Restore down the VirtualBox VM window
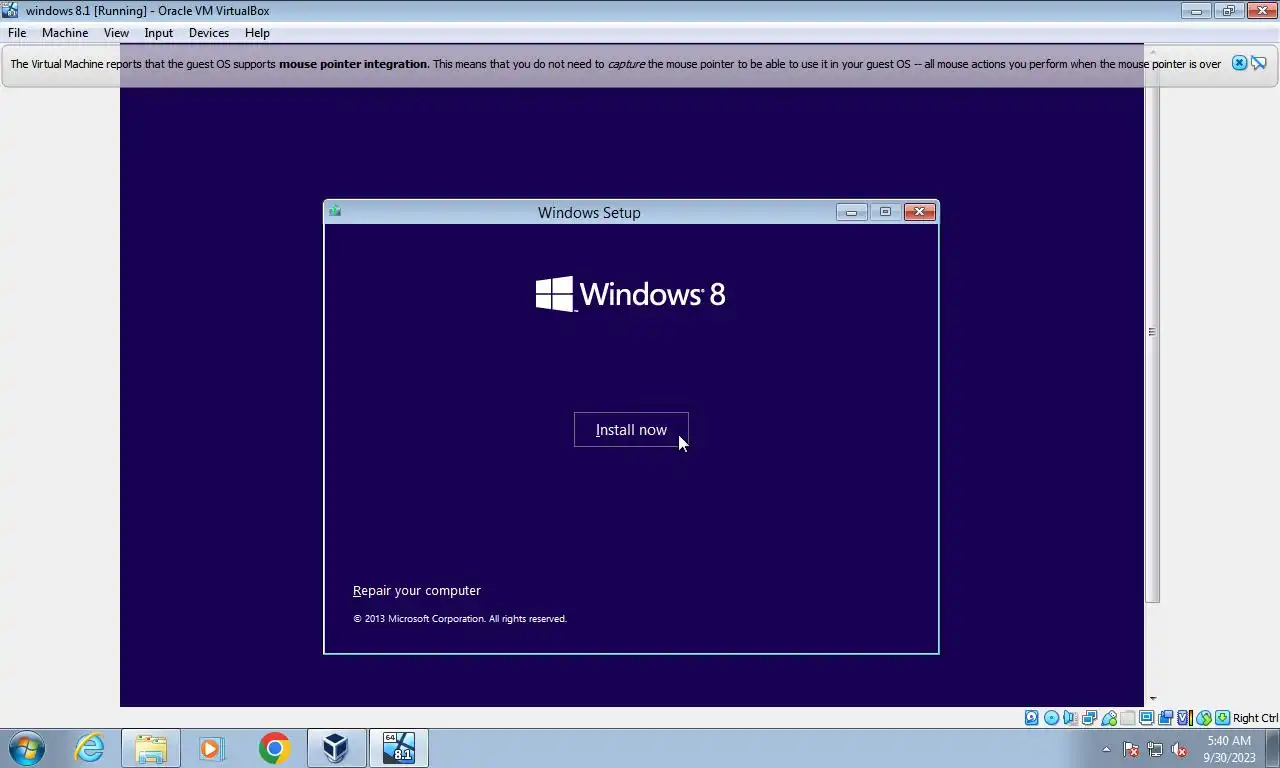1280x768 pixels. click(1228, 11)
